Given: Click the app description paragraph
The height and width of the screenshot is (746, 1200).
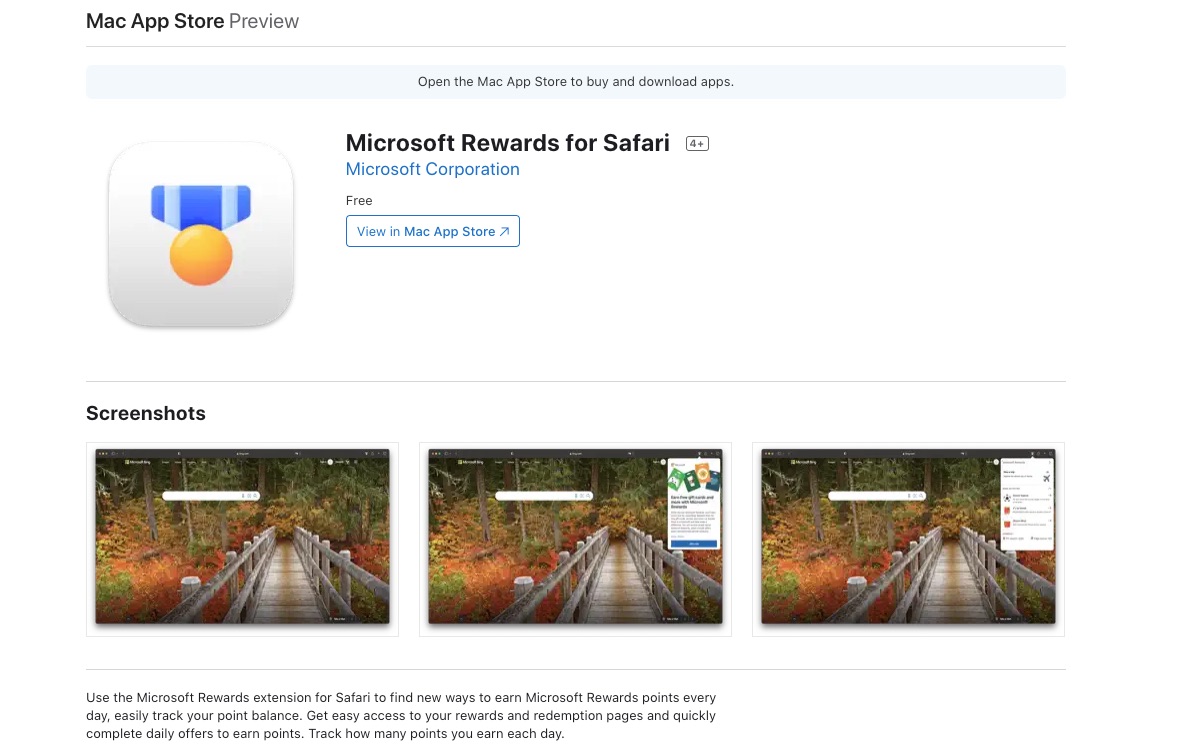Looking at the screenshot, I should [401, 716].
